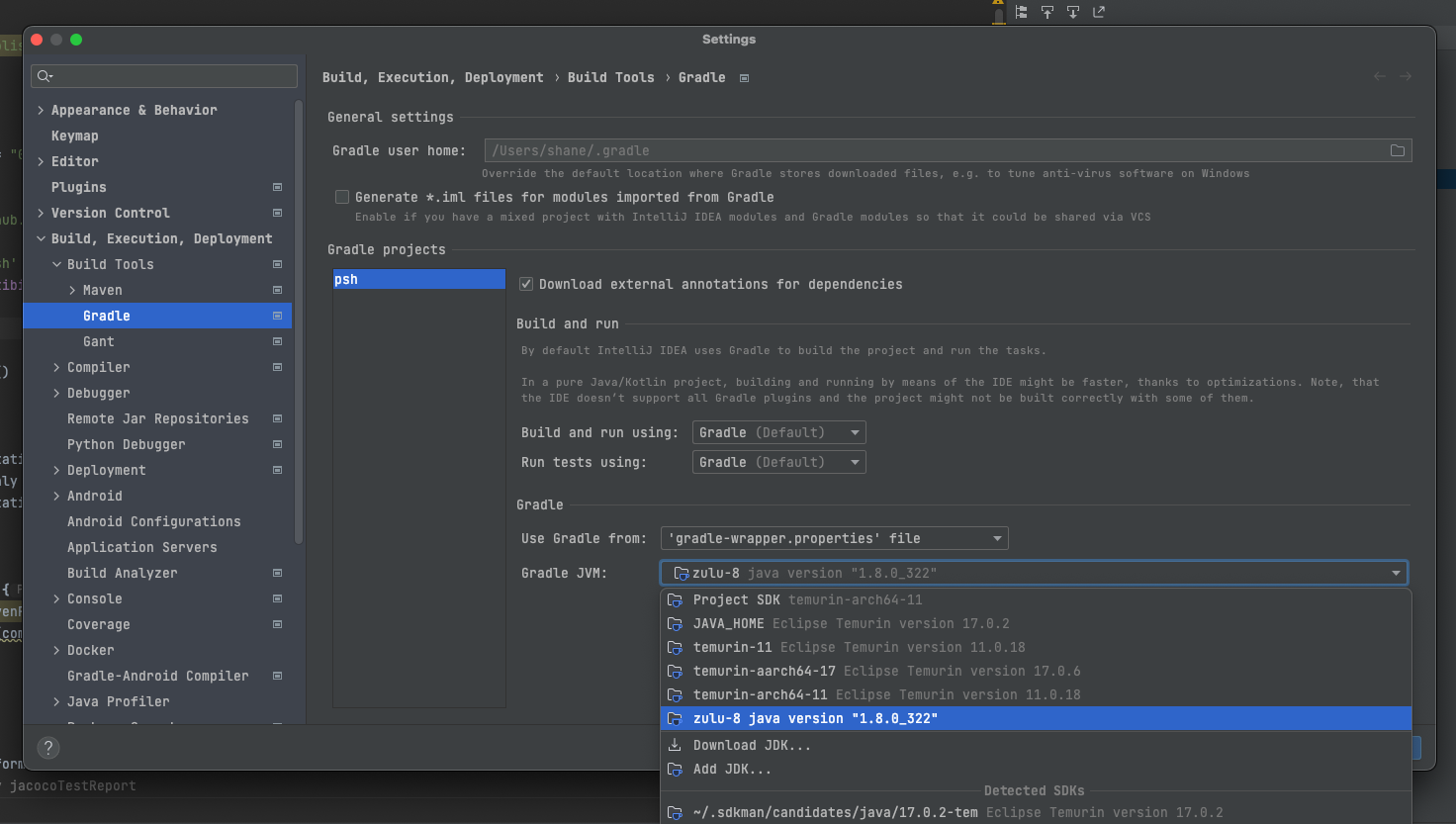Open Python Debugger settings page
Viewport: 1456px width, 824px height.
127,444
